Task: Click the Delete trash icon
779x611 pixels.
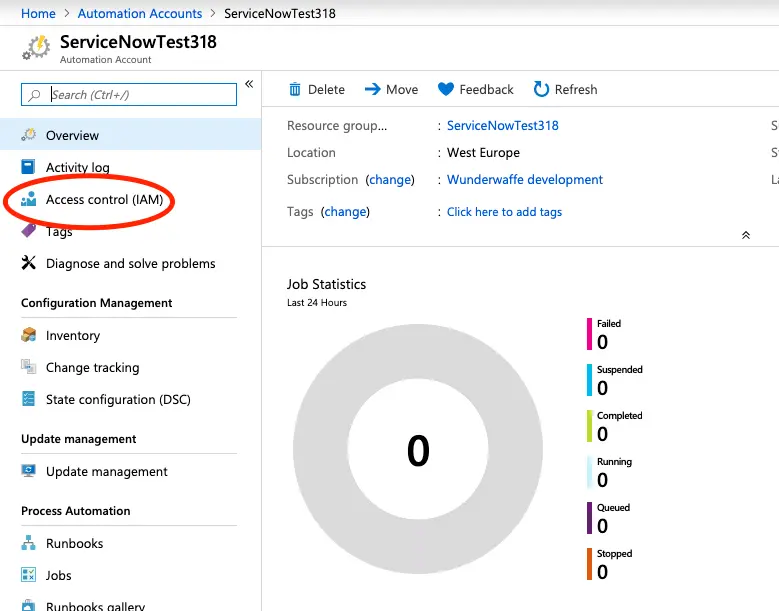Action: [x=295, y=89]
